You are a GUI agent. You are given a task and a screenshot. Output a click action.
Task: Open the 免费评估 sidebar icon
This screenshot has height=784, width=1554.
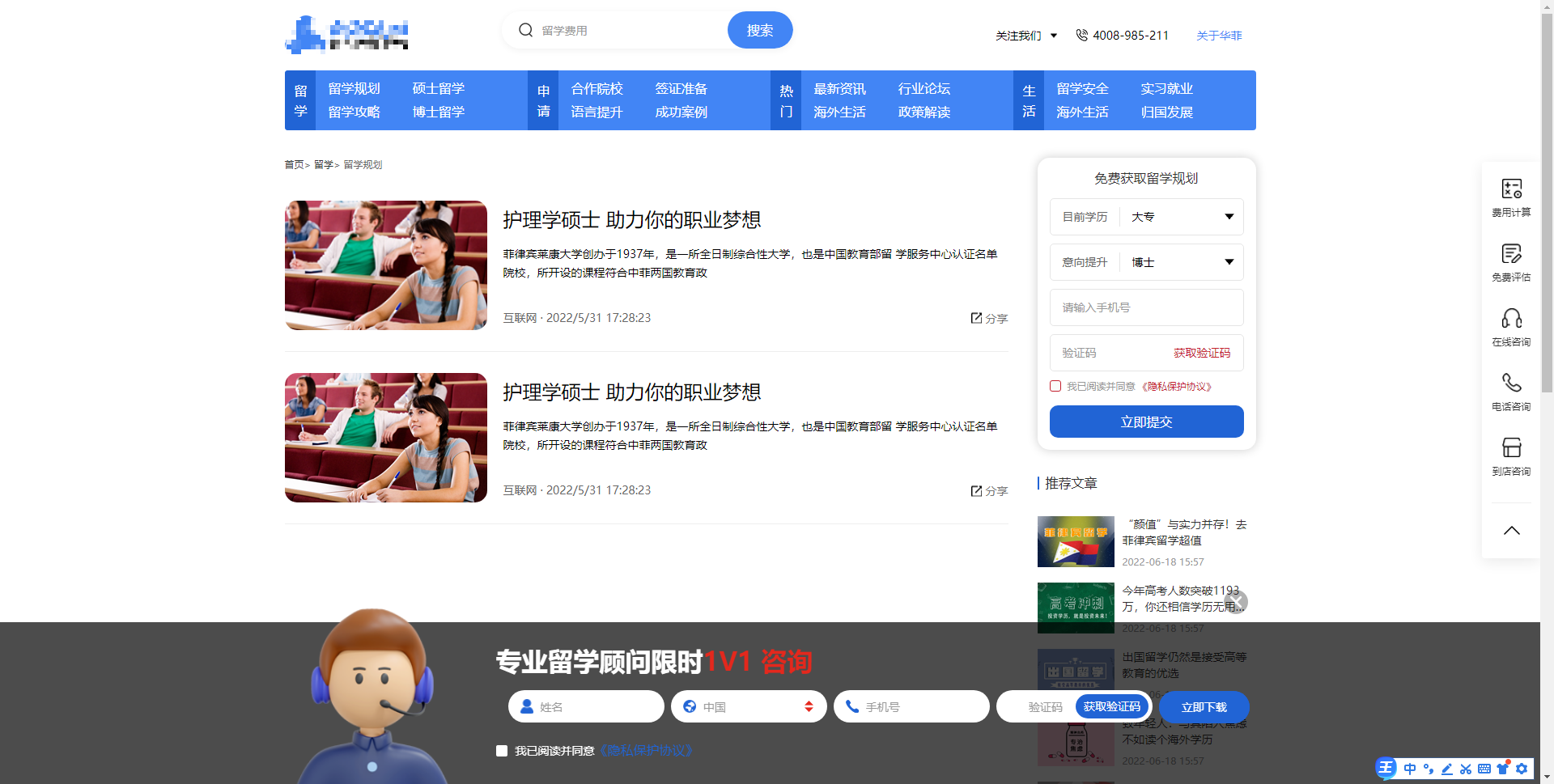[1511, 253]
